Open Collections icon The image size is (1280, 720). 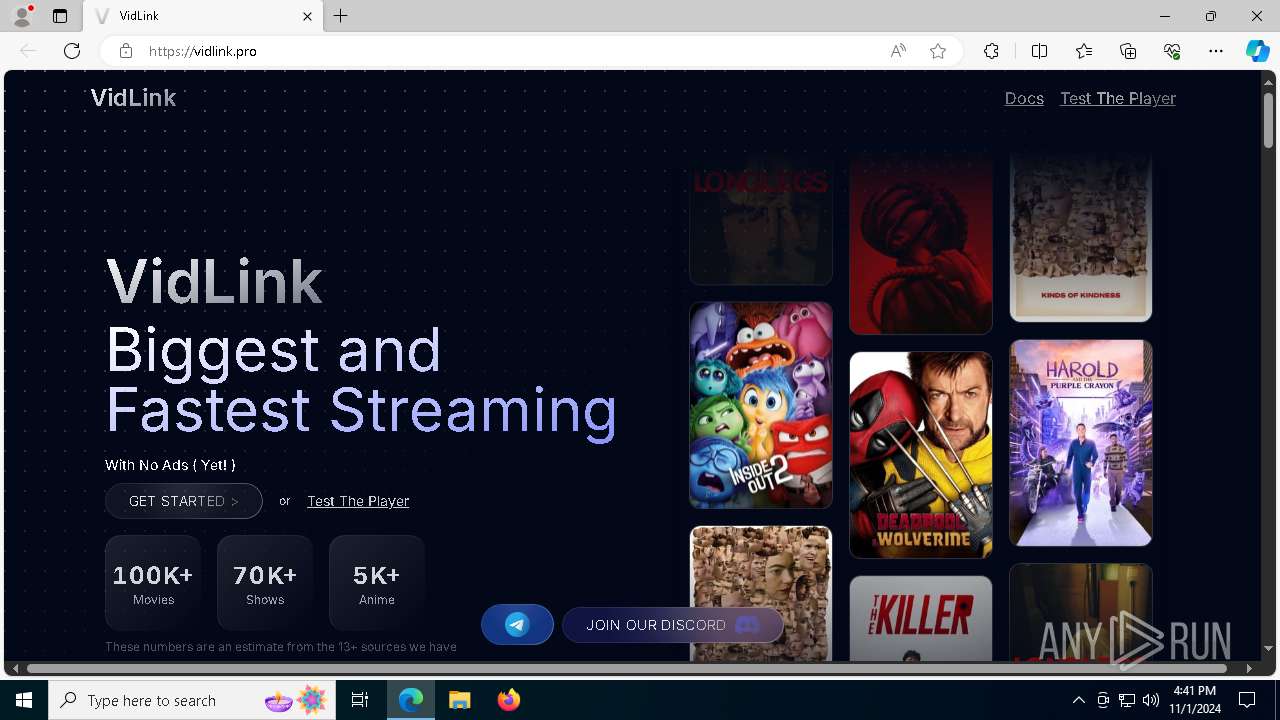(x=1128, y=51)
